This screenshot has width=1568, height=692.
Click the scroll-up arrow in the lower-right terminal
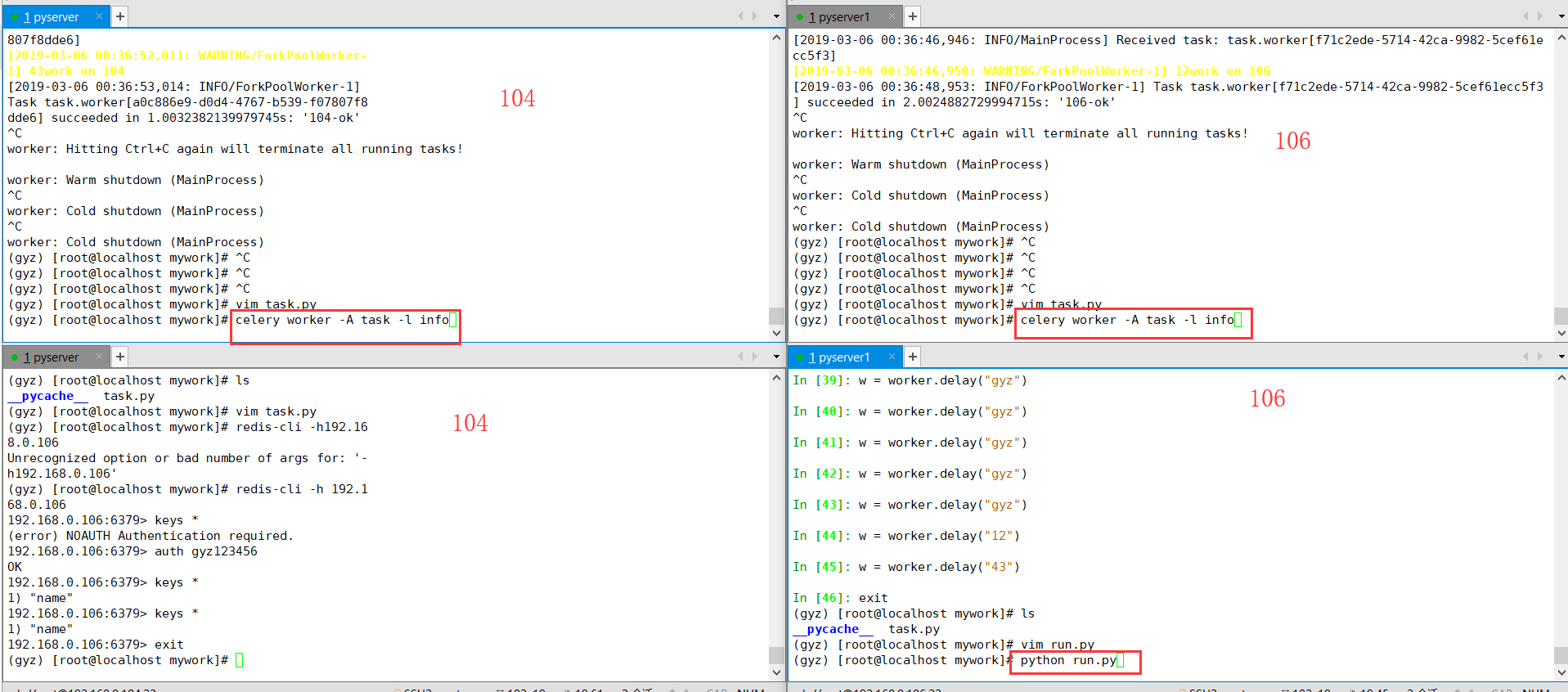[1561, 379]
